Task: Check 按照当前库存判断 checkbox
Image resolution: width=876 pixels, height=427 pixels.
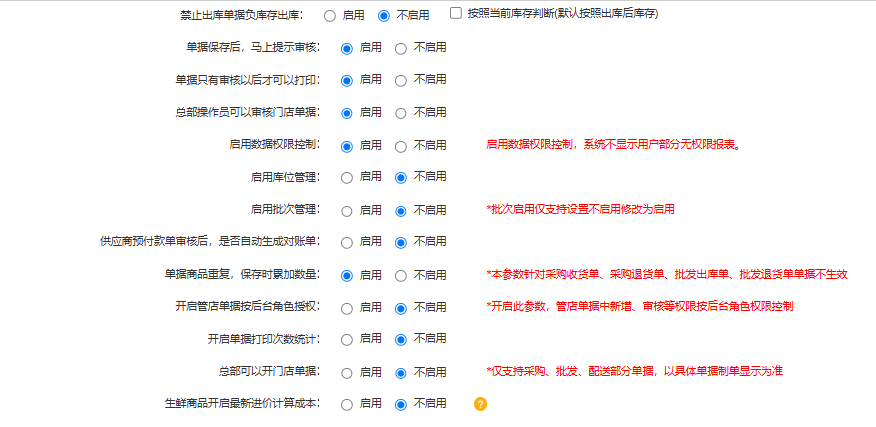Action: [456, 14]
